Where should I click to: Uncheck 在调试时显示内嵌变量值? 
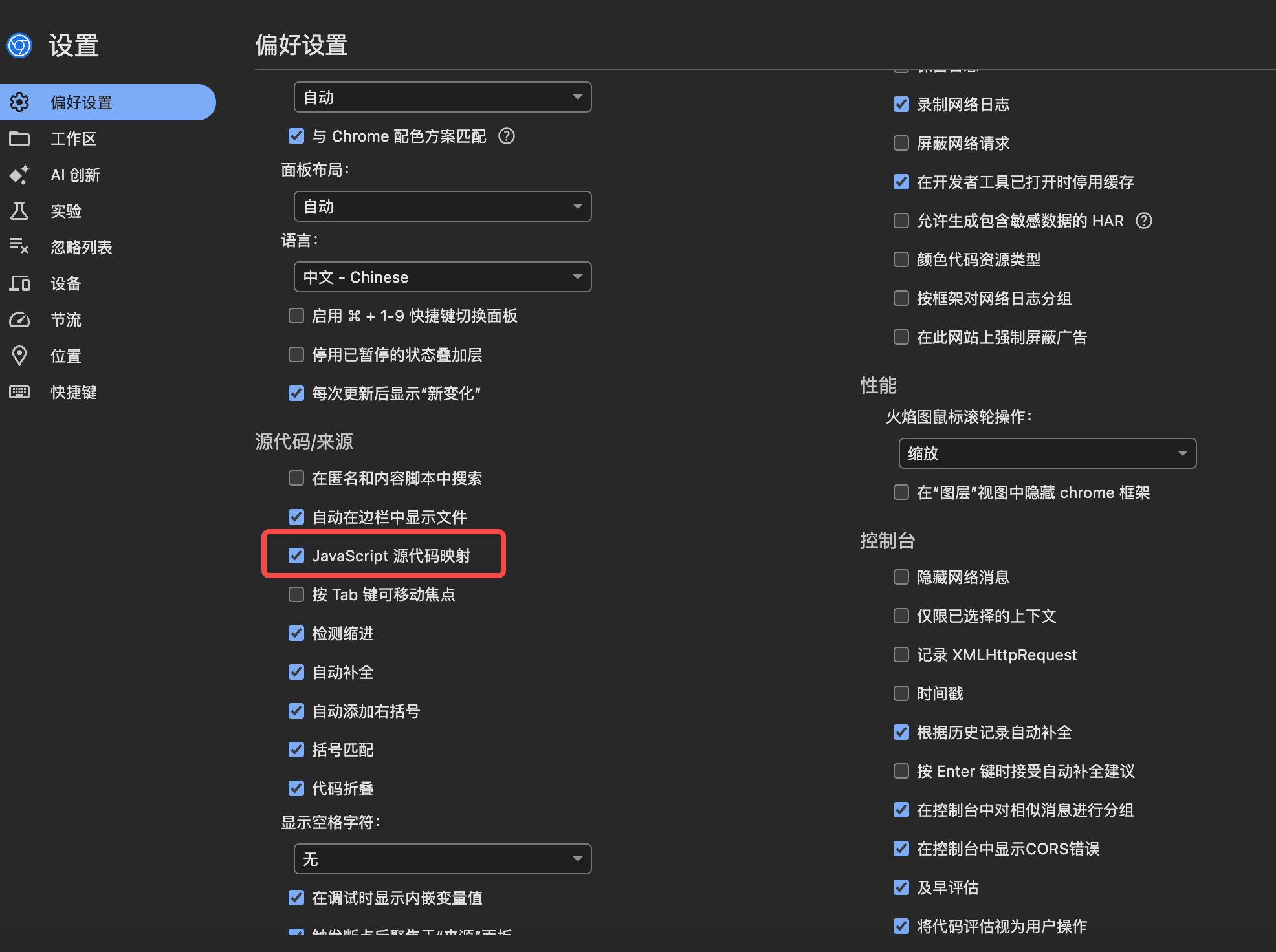(x=296, y=898)
